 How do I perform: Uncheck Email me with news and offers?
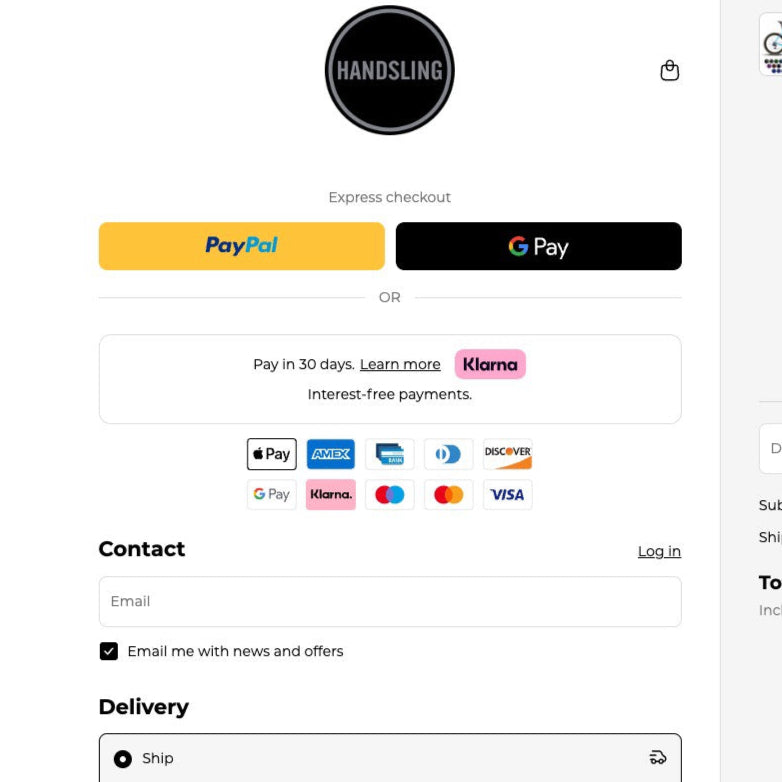click(x=109, y=651)
